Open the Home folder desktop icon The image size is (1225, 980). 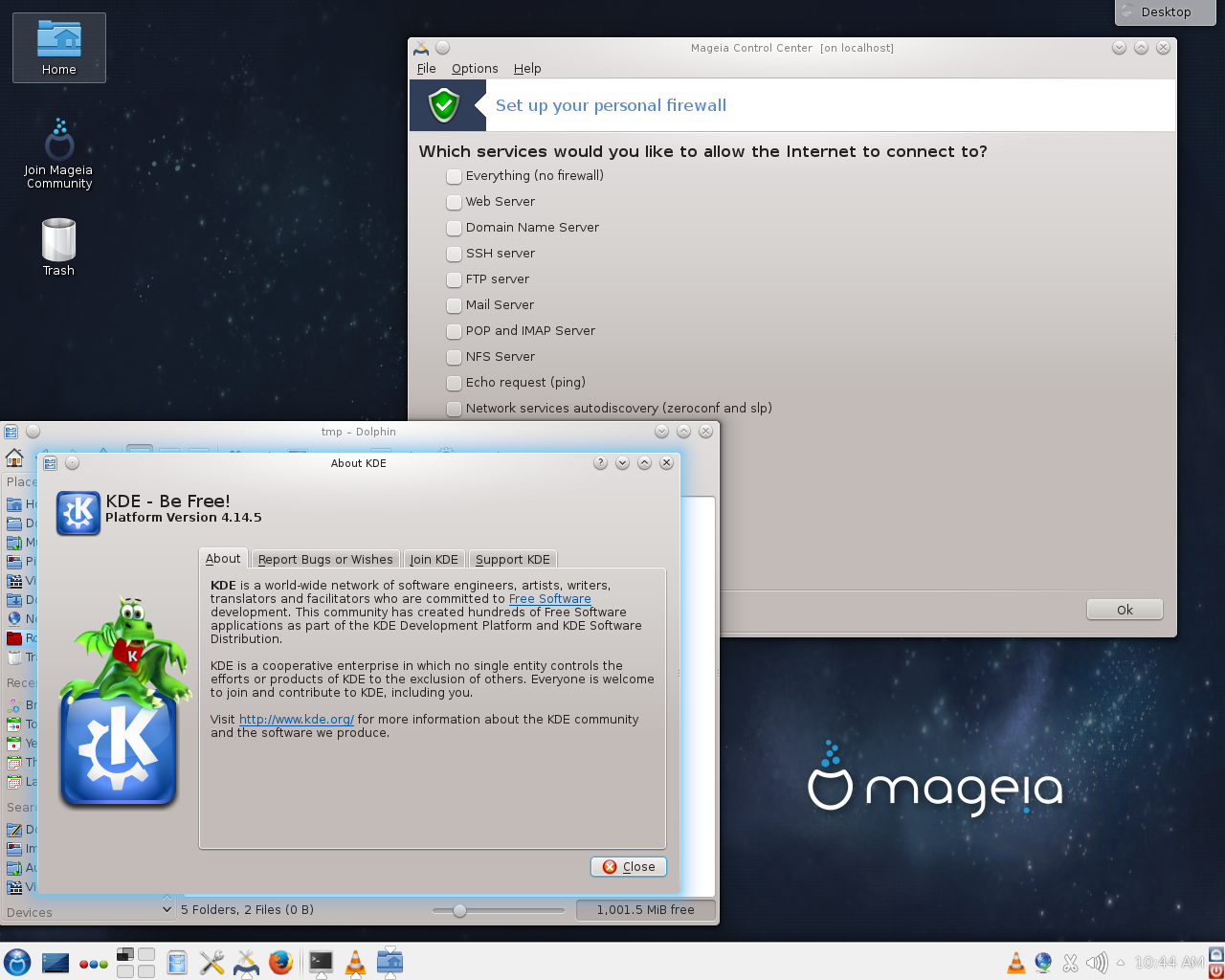pyautogui.click(x=58, y=48)
